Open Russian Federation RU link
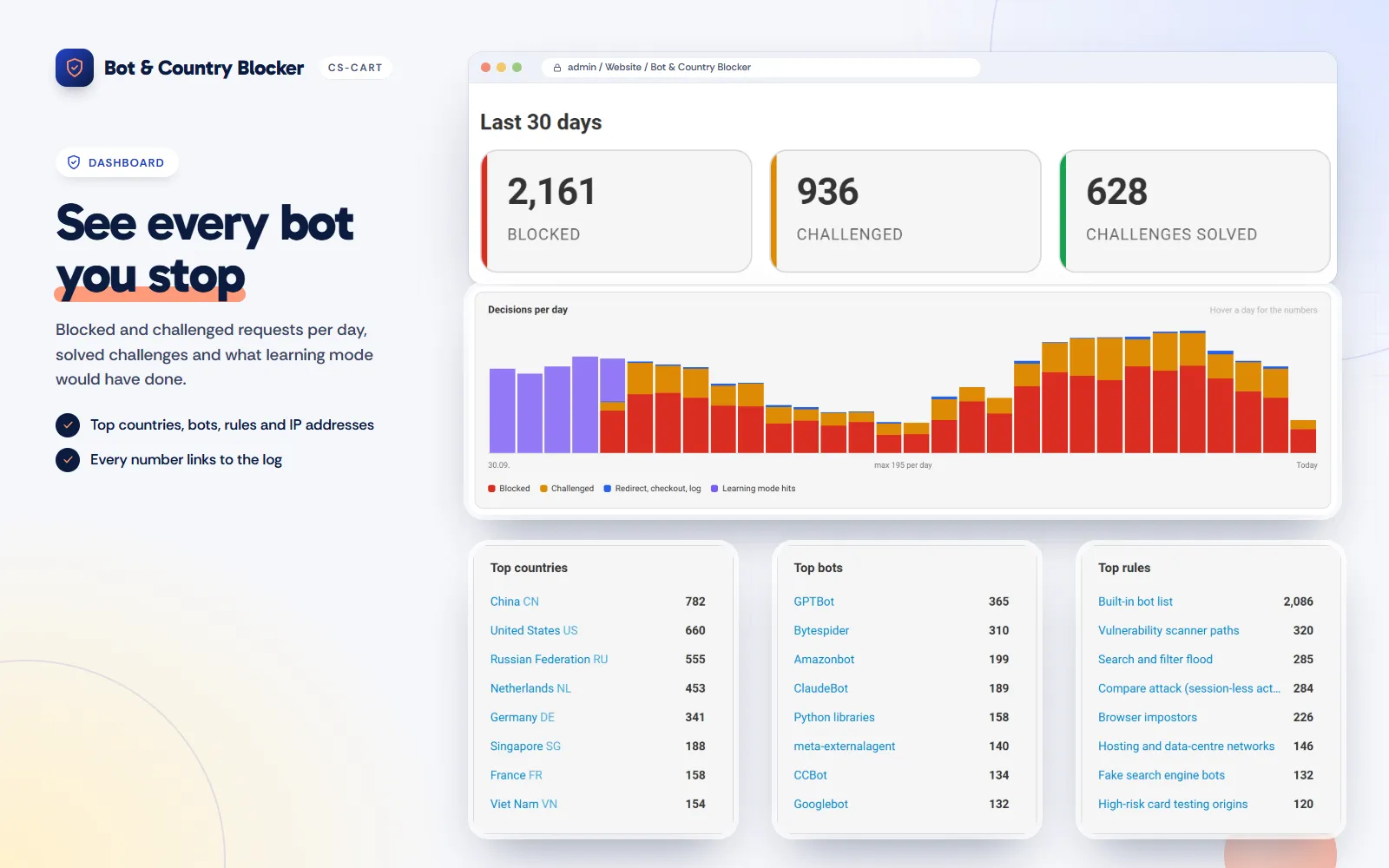The height and width of the screenshot is (868, 1389). click(x=550, y=660)
